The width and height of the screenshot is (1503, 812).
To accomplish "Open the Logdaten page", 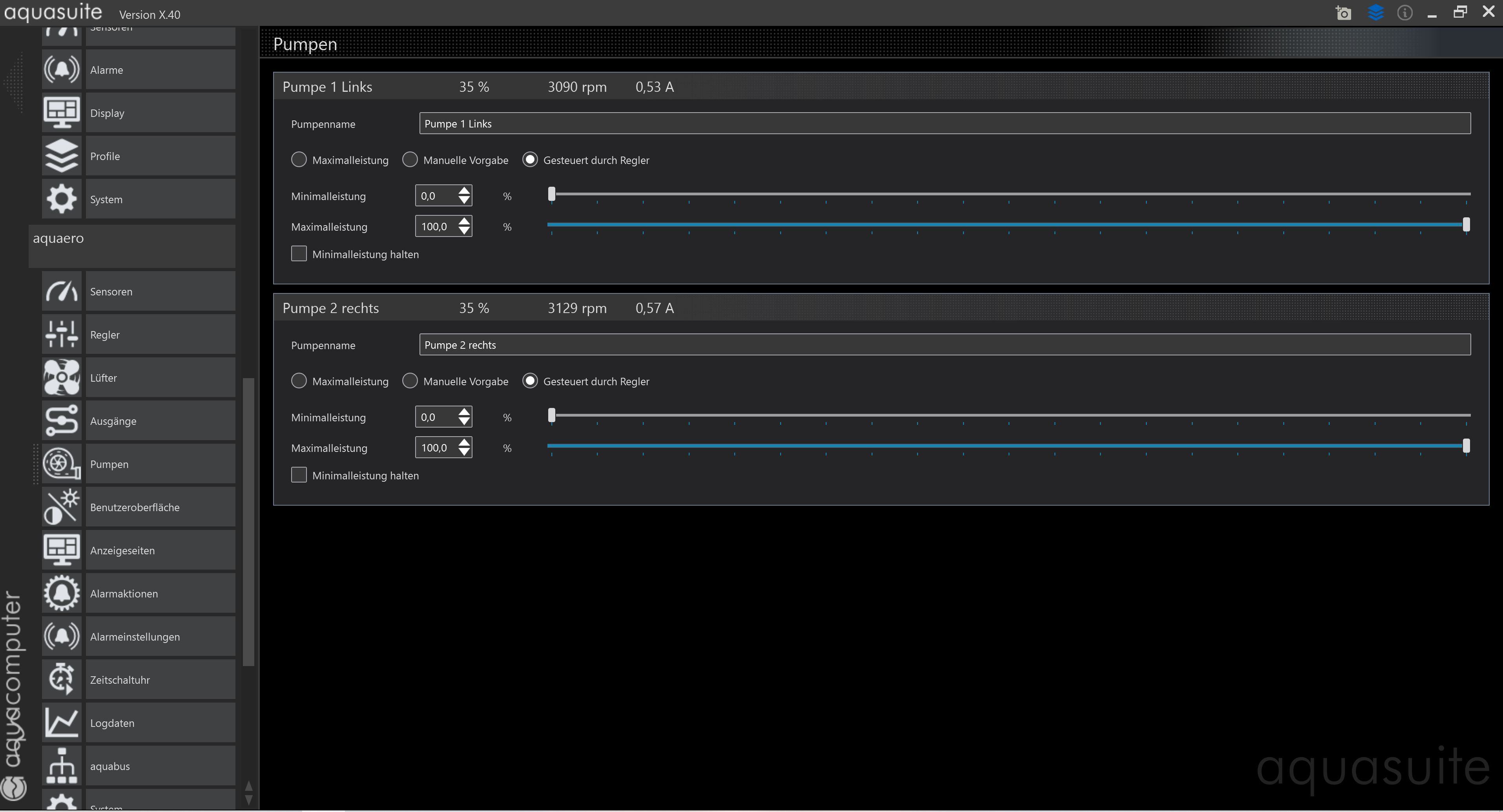I will click(161, 723).
